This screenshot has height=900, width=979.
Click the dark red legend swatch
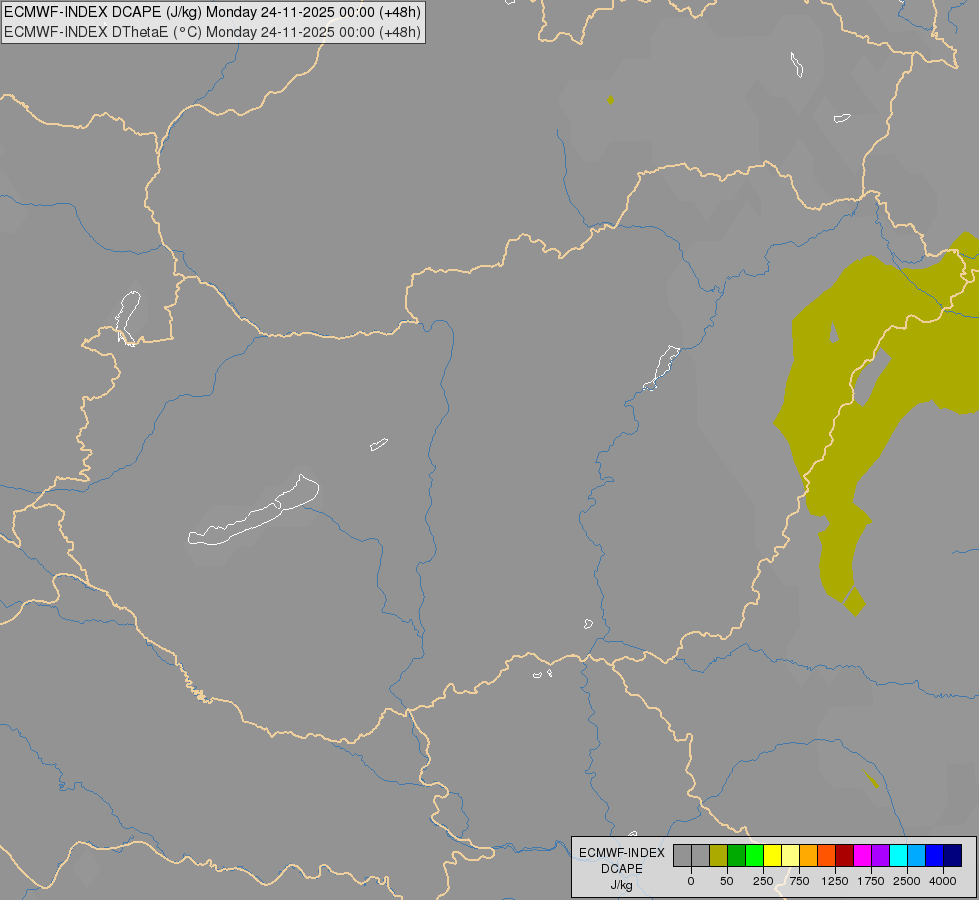pos(844,855)
